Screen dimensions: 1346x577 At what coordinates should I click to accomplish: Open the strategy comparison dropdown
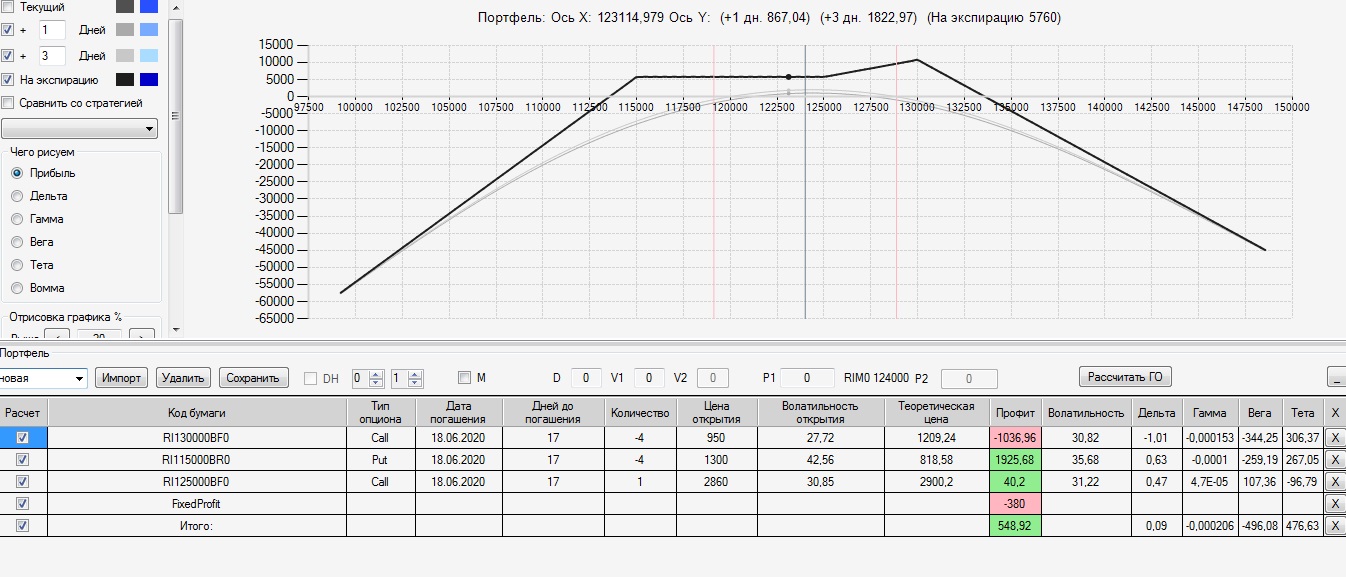coord(79,128)
